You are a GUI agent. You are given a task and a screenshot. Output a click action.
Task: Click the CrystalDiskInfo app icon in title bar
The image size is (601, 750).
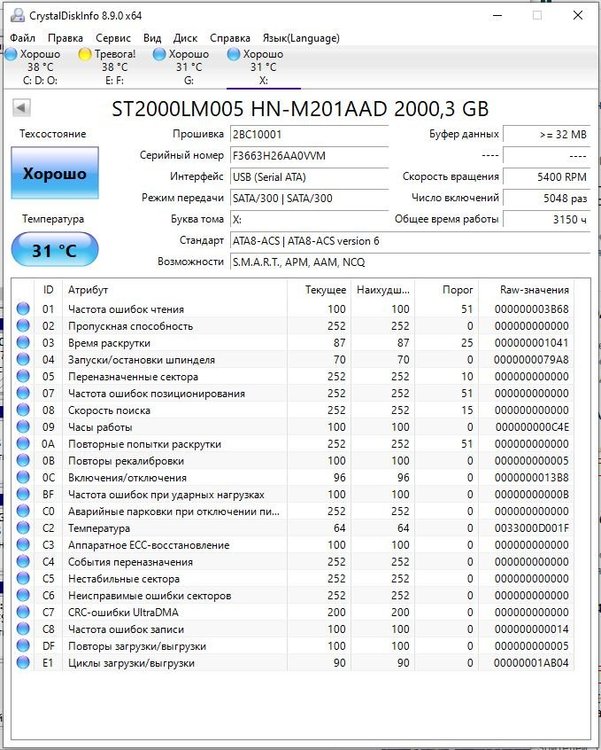point(18,15)
